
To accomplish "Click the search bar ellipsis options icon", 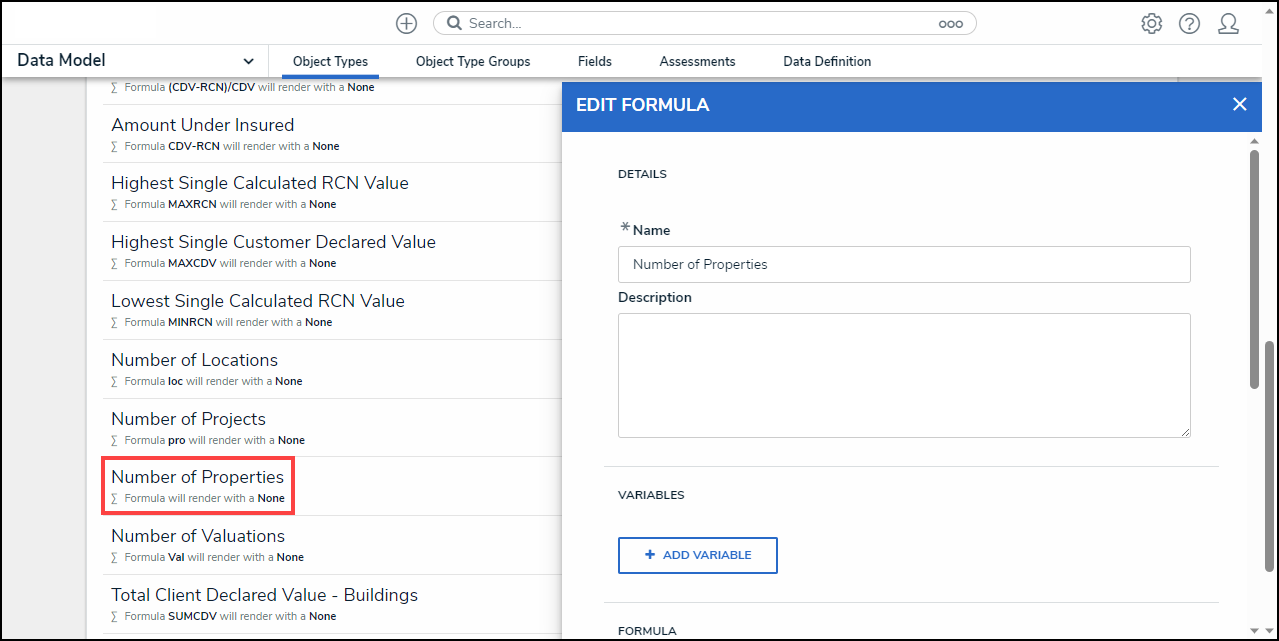I will pos(950,24).
